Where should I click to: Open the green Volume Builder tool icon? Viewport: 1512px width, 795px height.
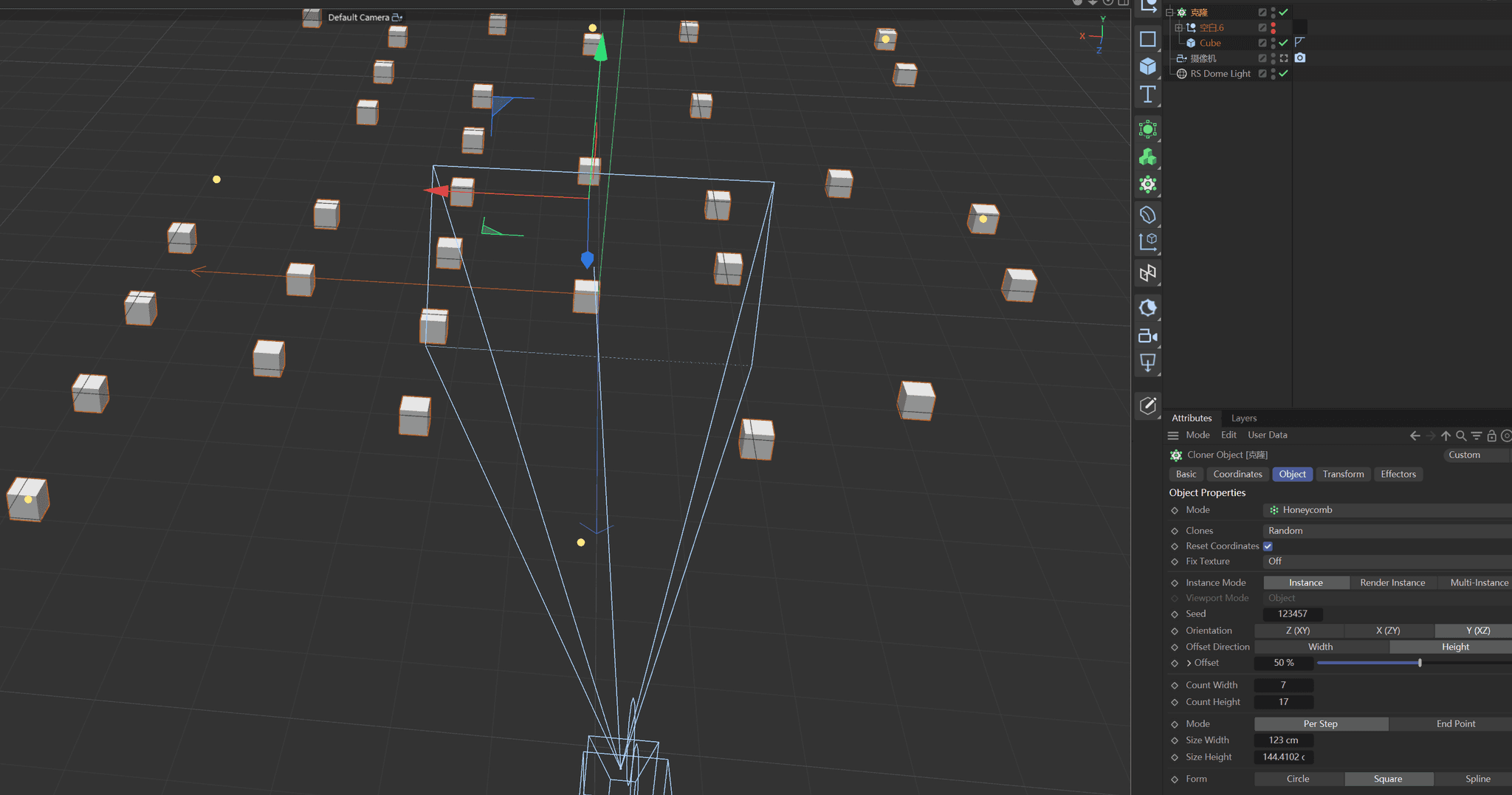click(x=1147, y=130)
